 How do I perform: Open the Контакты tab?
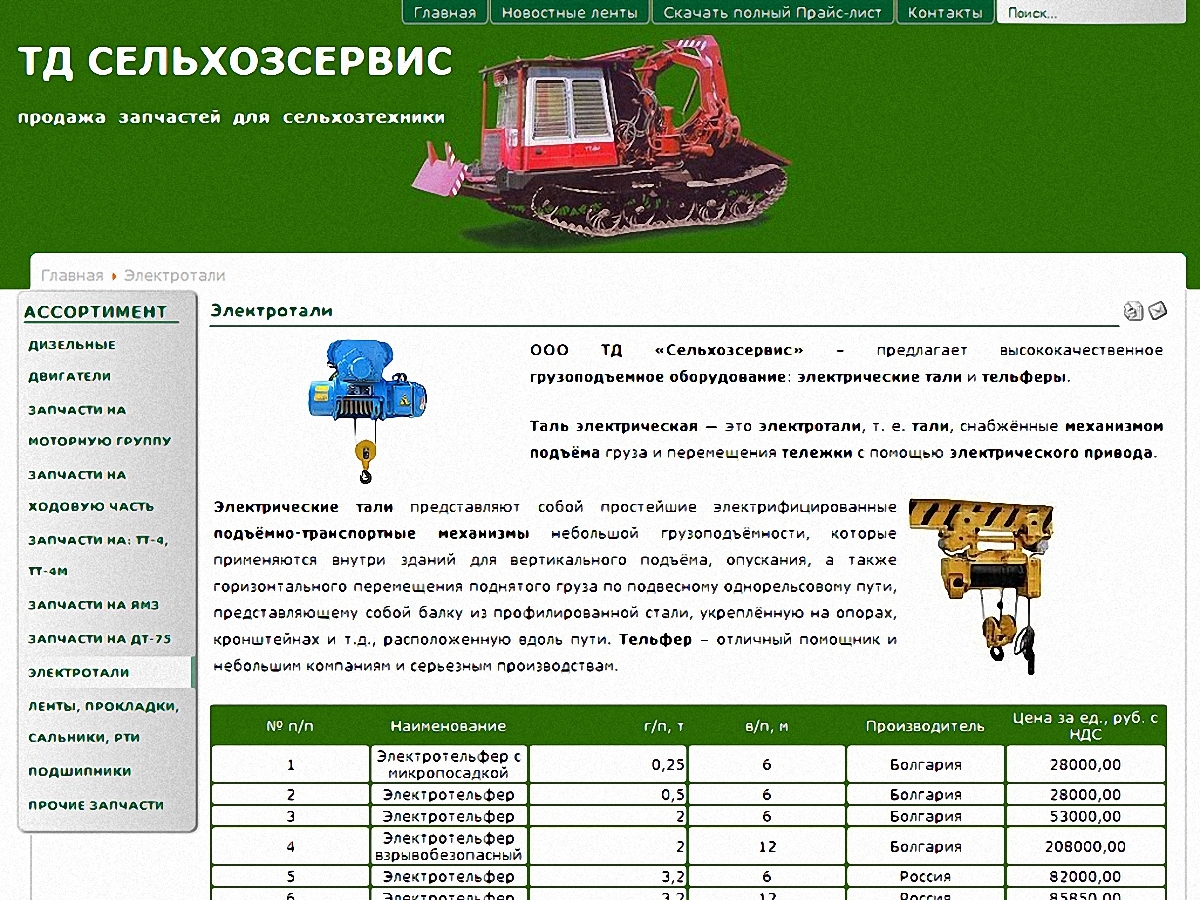(945, 13)
